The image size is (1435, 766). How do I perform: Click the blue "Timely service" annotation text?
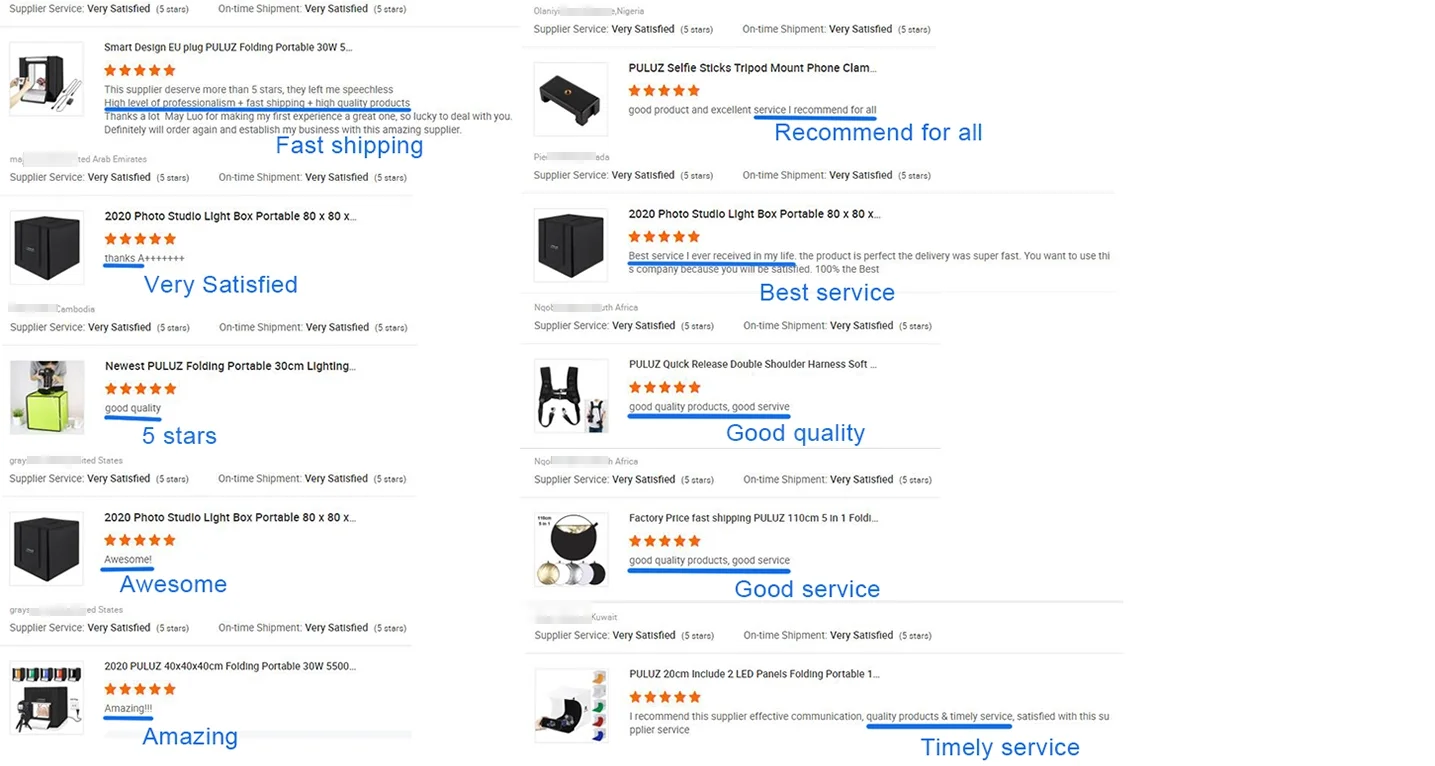(999, 748)
